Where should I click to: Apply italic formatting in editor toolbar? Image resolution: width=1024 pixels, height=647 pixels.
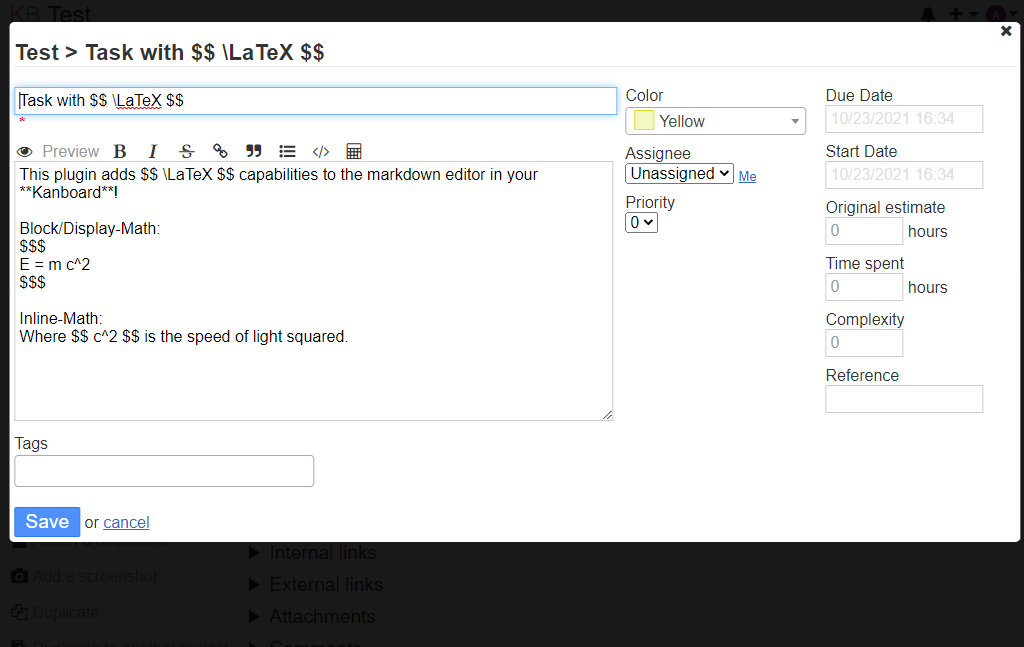(153, 151)
